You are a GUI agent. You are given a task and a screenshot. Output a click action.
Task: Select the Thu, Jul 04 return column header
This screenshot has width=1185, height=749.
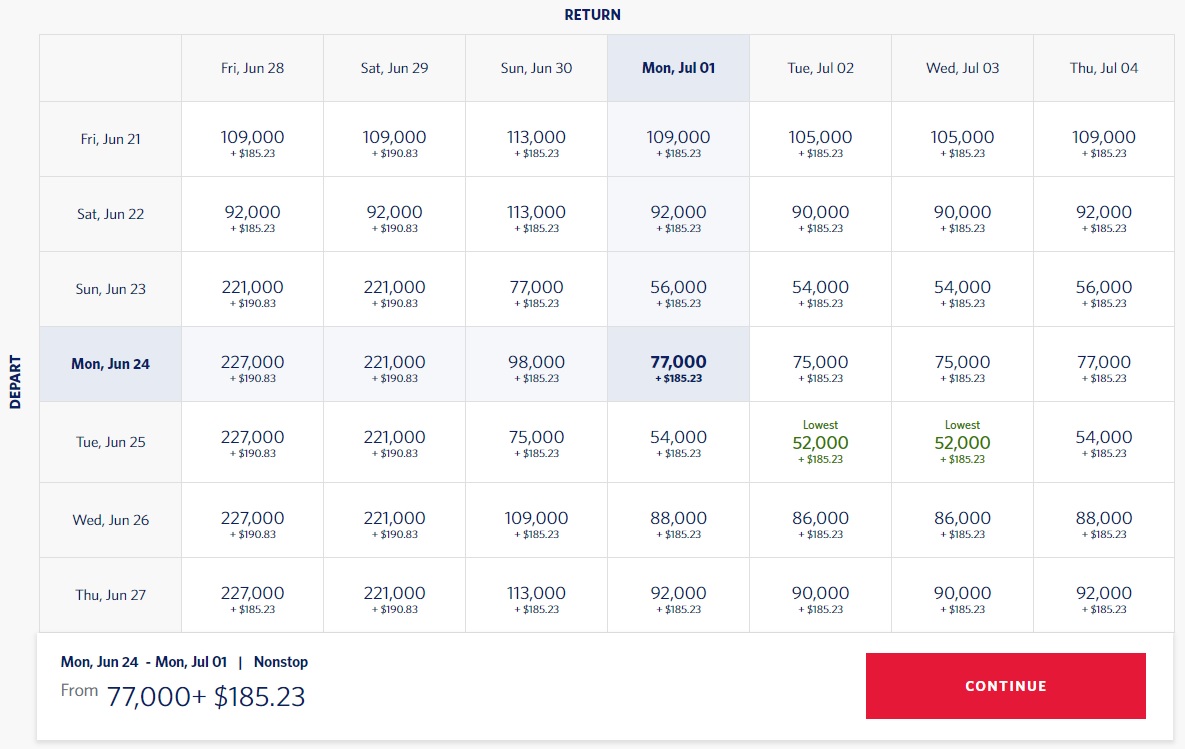click(x=1103, y=68)
